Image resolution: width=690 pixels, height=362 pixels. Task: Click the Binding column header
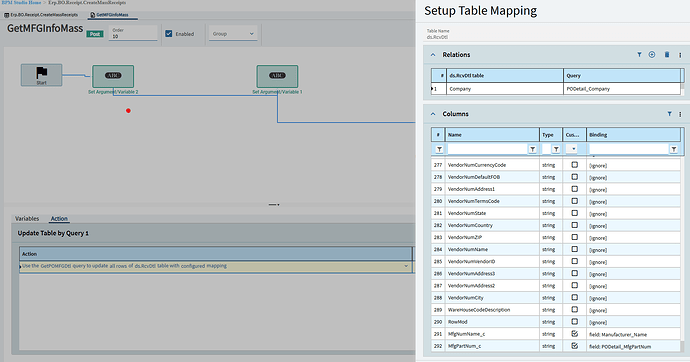pos(633,135)
